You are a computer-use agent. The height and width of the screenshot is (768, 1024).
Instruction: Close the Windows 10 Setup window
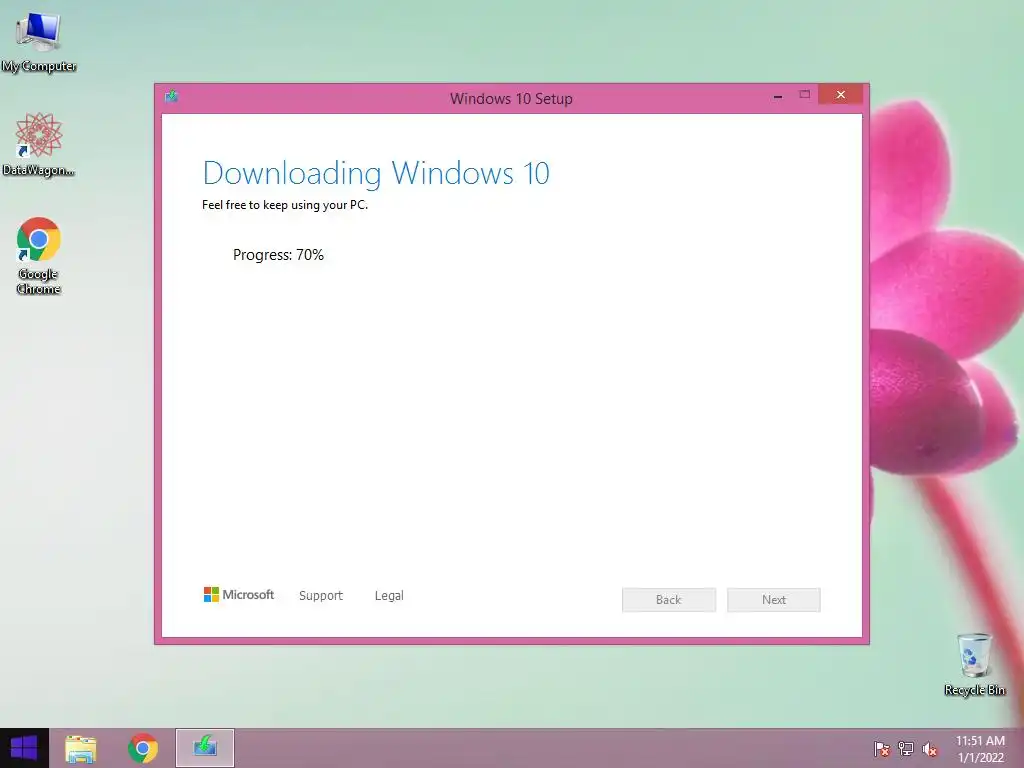840,95
